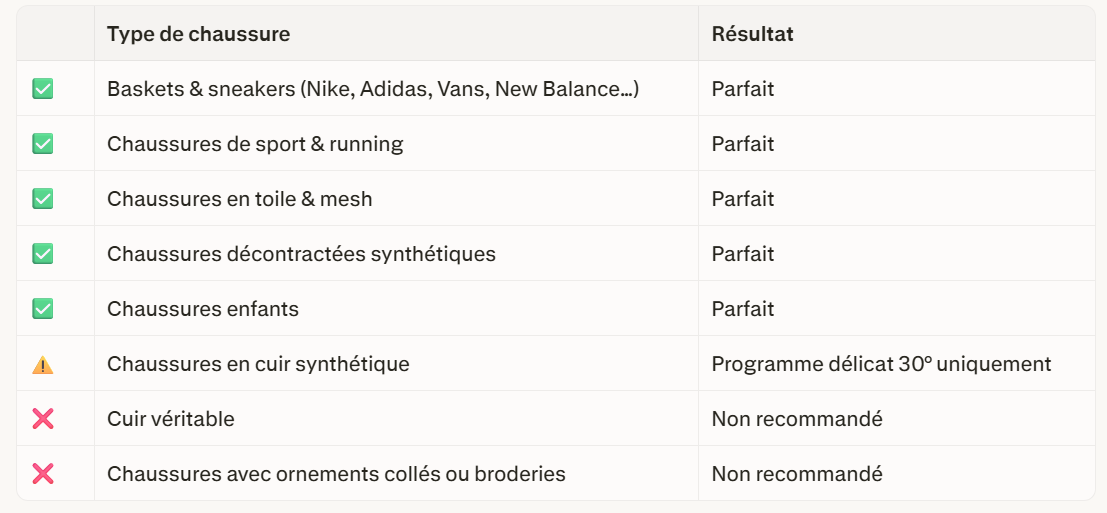The height and width of the screenshot is (513, 1107).
Task: Click the 'Chaussures enfants' cell
Action: tap(203, 309)
